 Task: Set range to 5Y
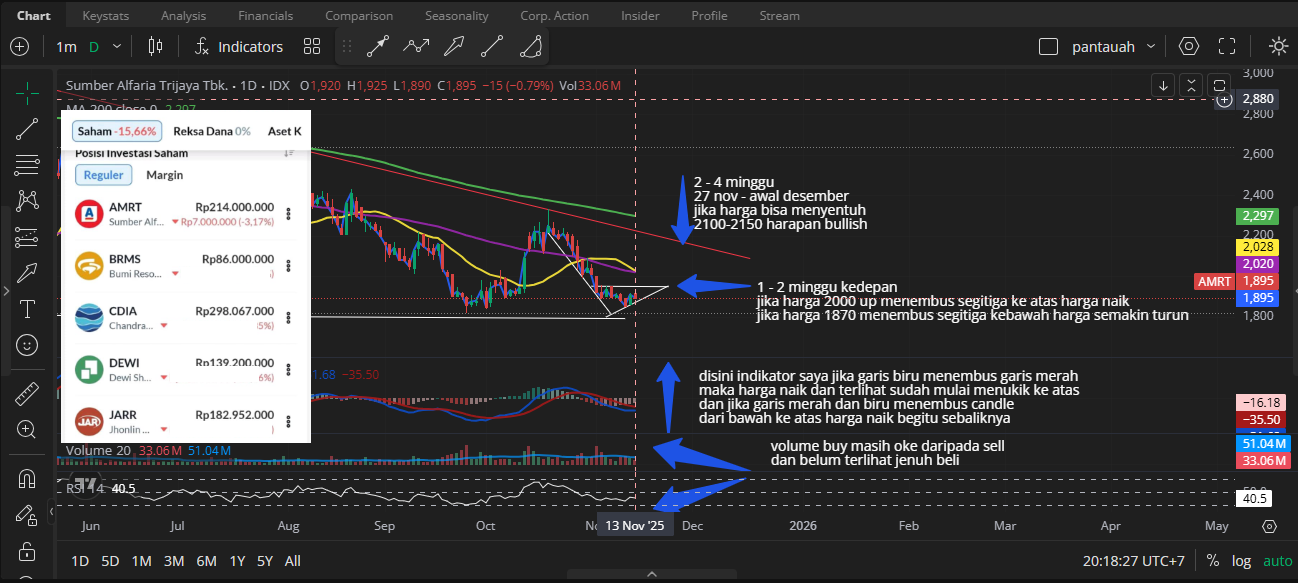[x=265, y=561]
